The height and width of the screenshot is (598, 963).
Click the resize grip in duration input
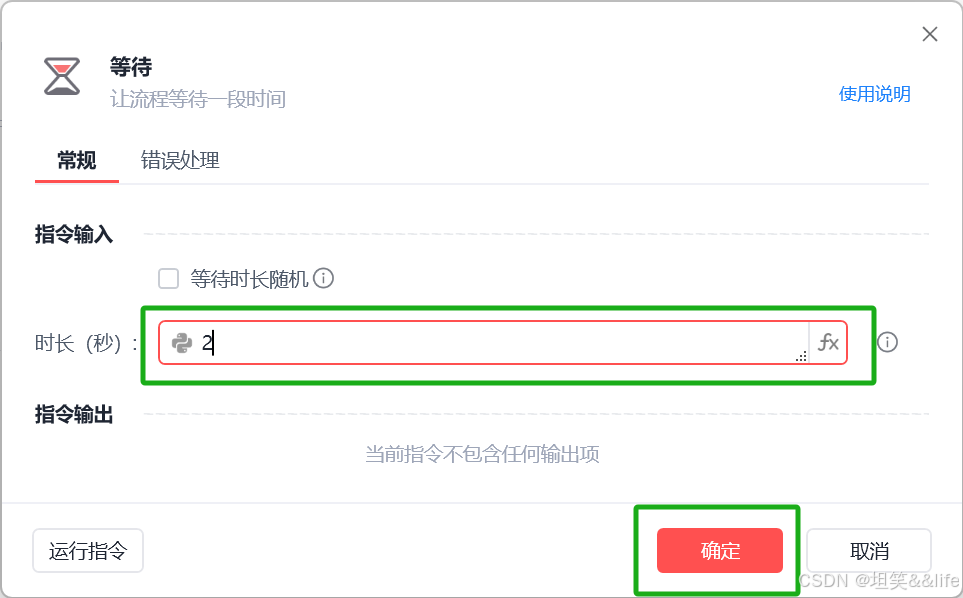pyautogui.click(x=801, y=356)
